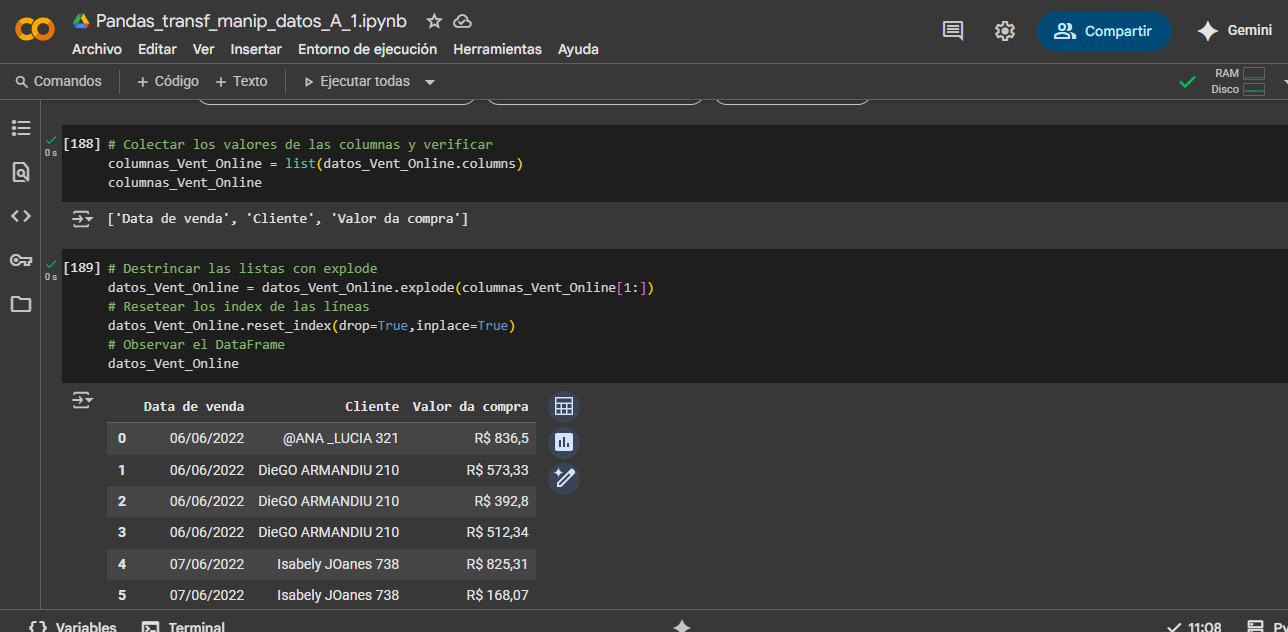Viewport: 1288px width, 632px height.
Task: Add a text cell with + Texto
Action: (x=241, y=82)
